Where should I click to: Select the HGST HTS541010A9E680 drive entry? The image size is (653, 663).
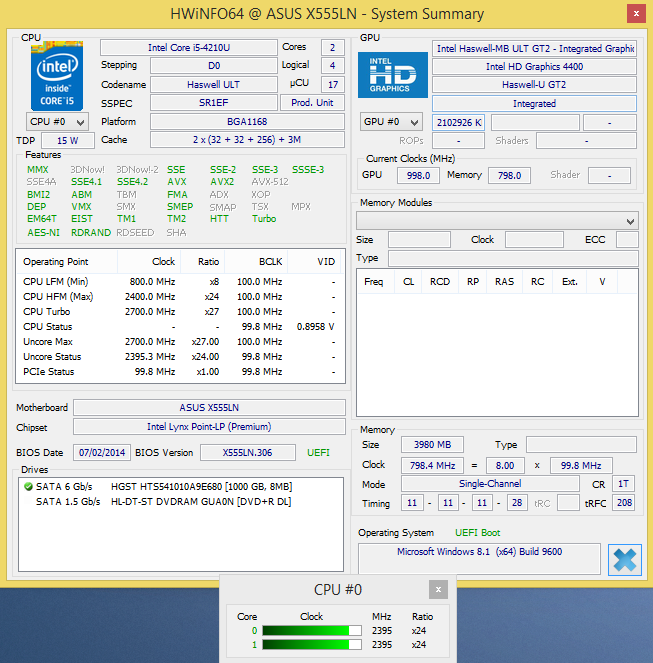tap(181, 487)
